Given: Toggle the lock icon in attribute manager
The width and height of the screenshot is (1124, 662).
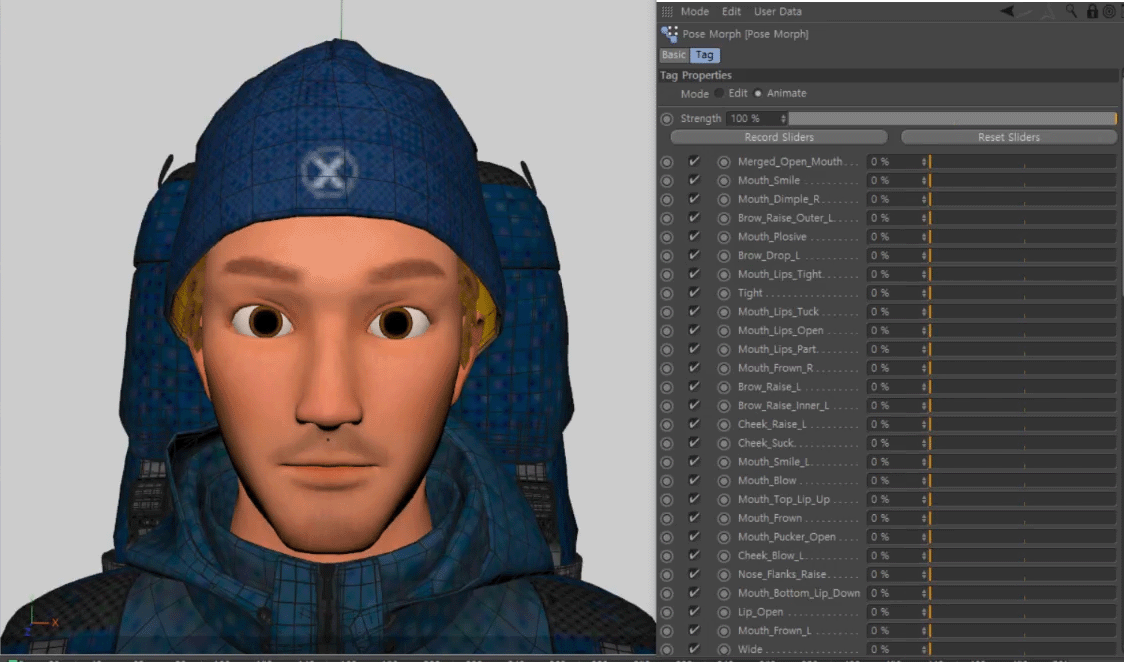Looking at the screenshot, I should 1092,11.
